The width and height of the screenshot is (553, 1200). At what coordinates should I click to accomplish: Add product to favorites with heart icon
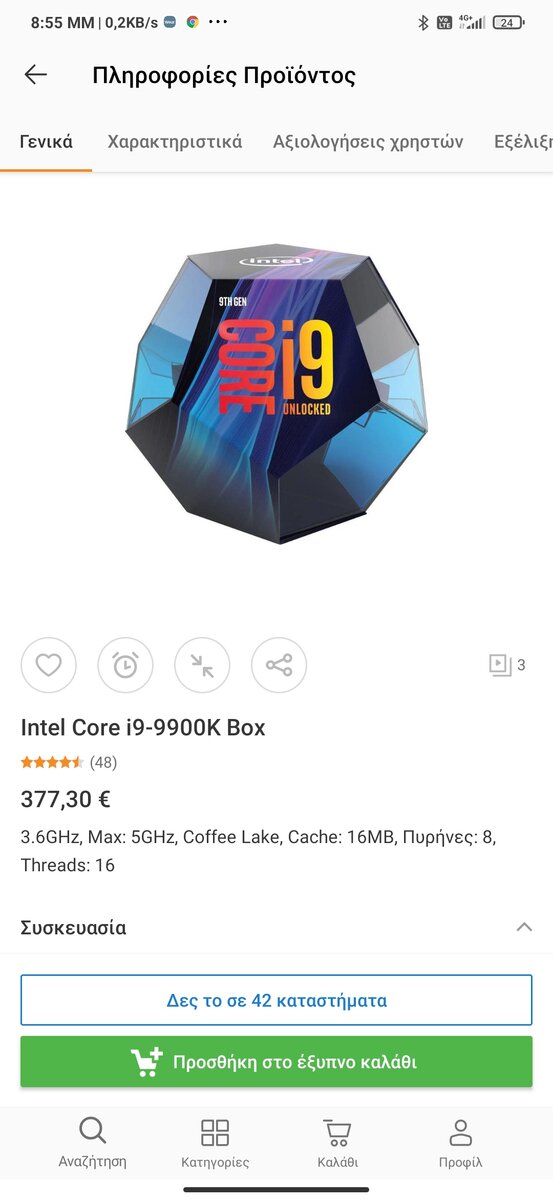[49, 665]
